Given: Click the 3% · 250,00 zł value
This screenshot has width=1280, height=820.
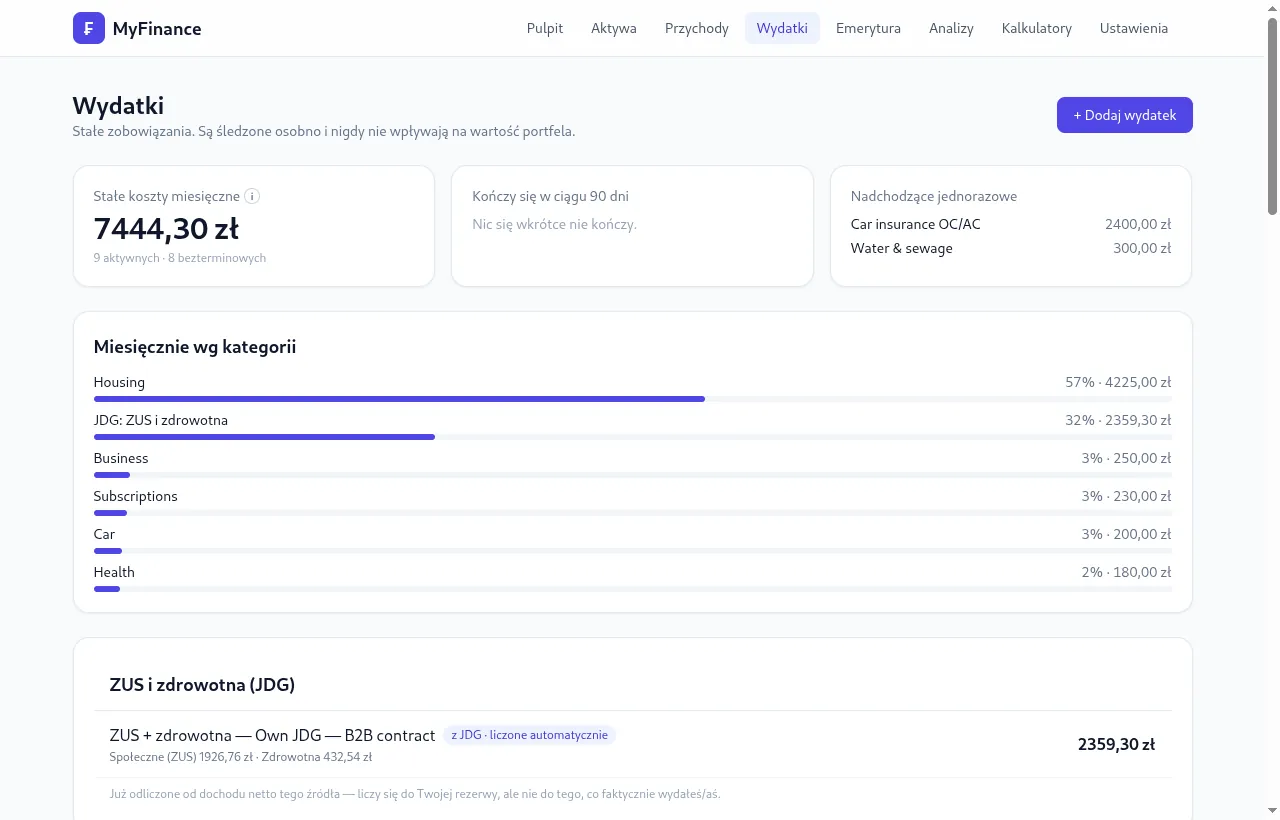Looking at the screenshot, I should coord(1126,458).
